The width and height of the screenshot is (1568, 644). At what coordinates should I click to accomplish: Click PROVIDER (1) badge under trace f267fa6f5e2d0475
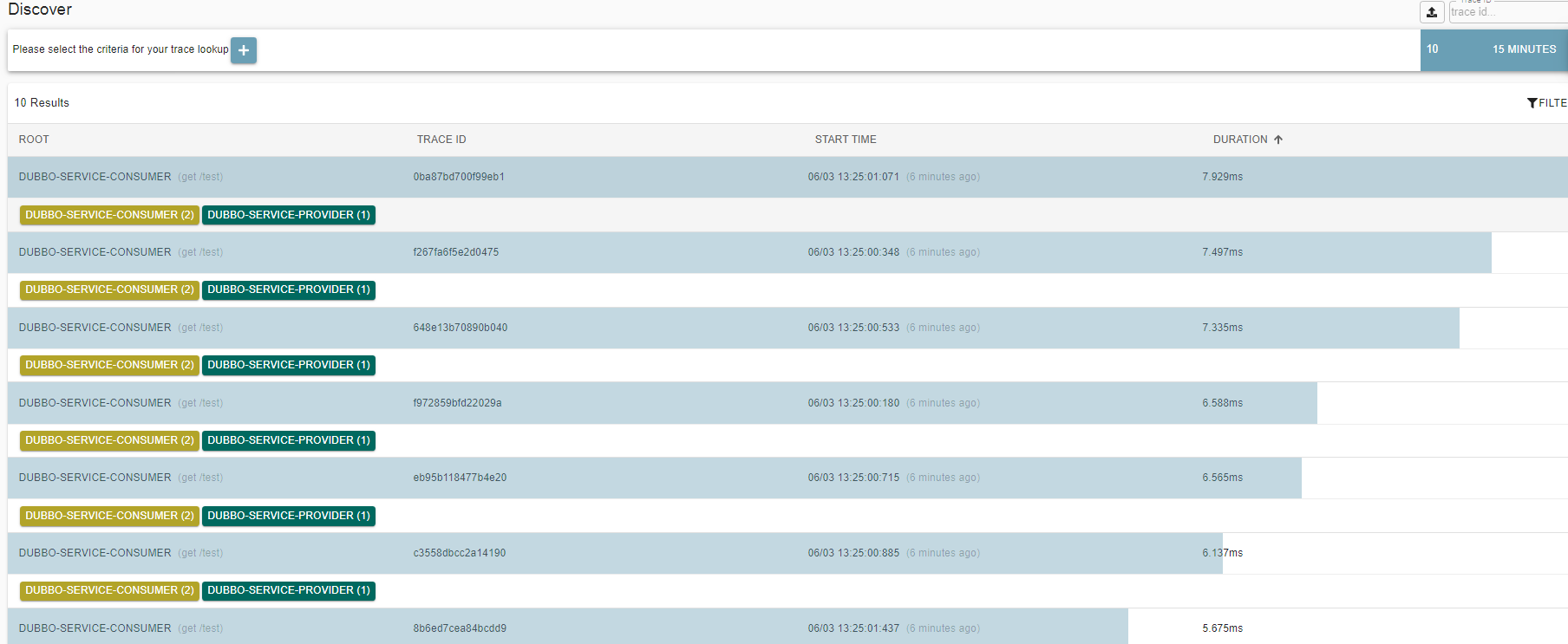click(x=289, y=289)
